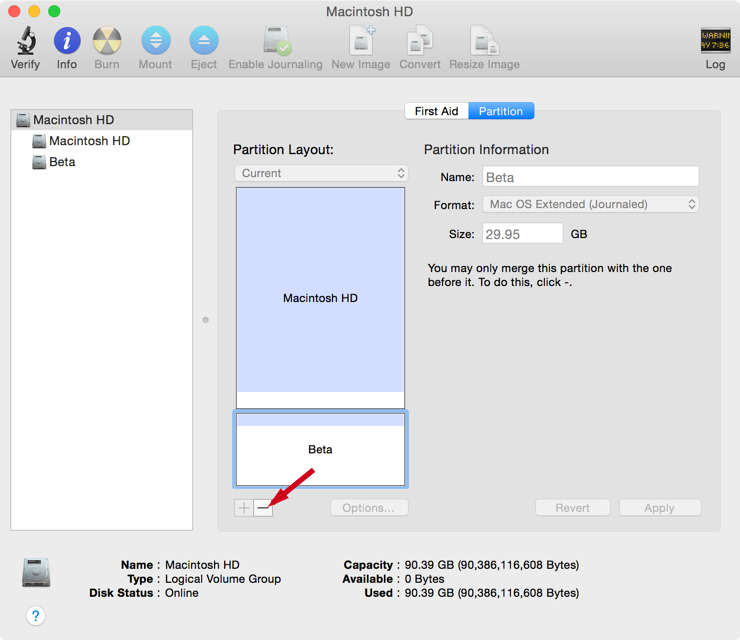Viewport: 740px width, 640px height.
Task: Click the help question mark button
Action: coord(35,616)
